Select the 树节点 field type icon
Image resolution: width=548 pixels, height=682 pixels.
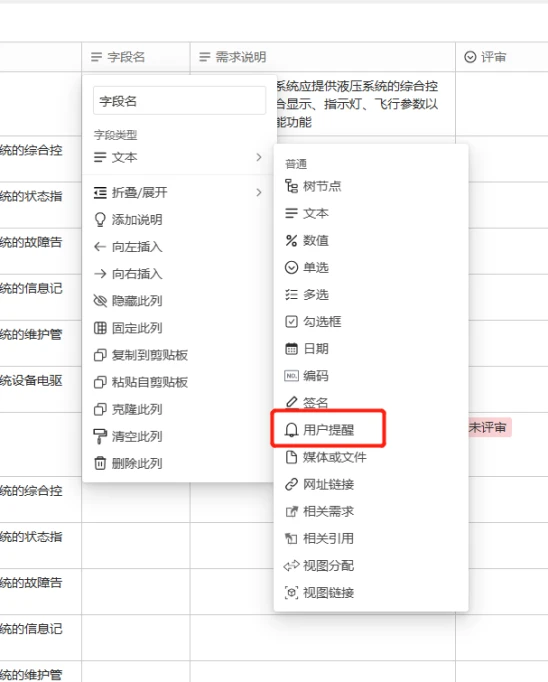click(291, 186)
